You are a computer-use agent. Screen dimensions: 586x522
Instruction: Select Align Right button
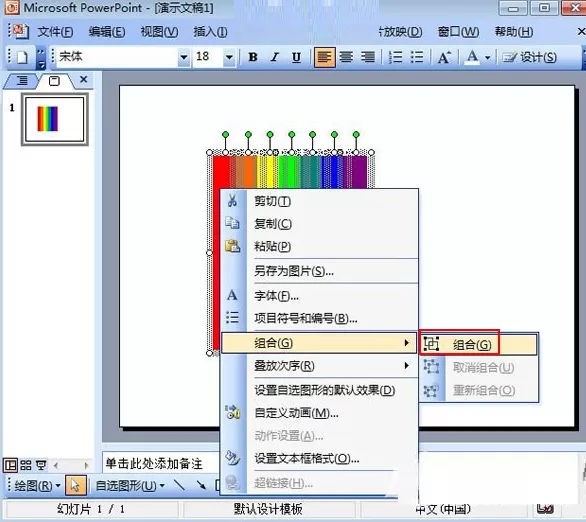pos(368,57)
